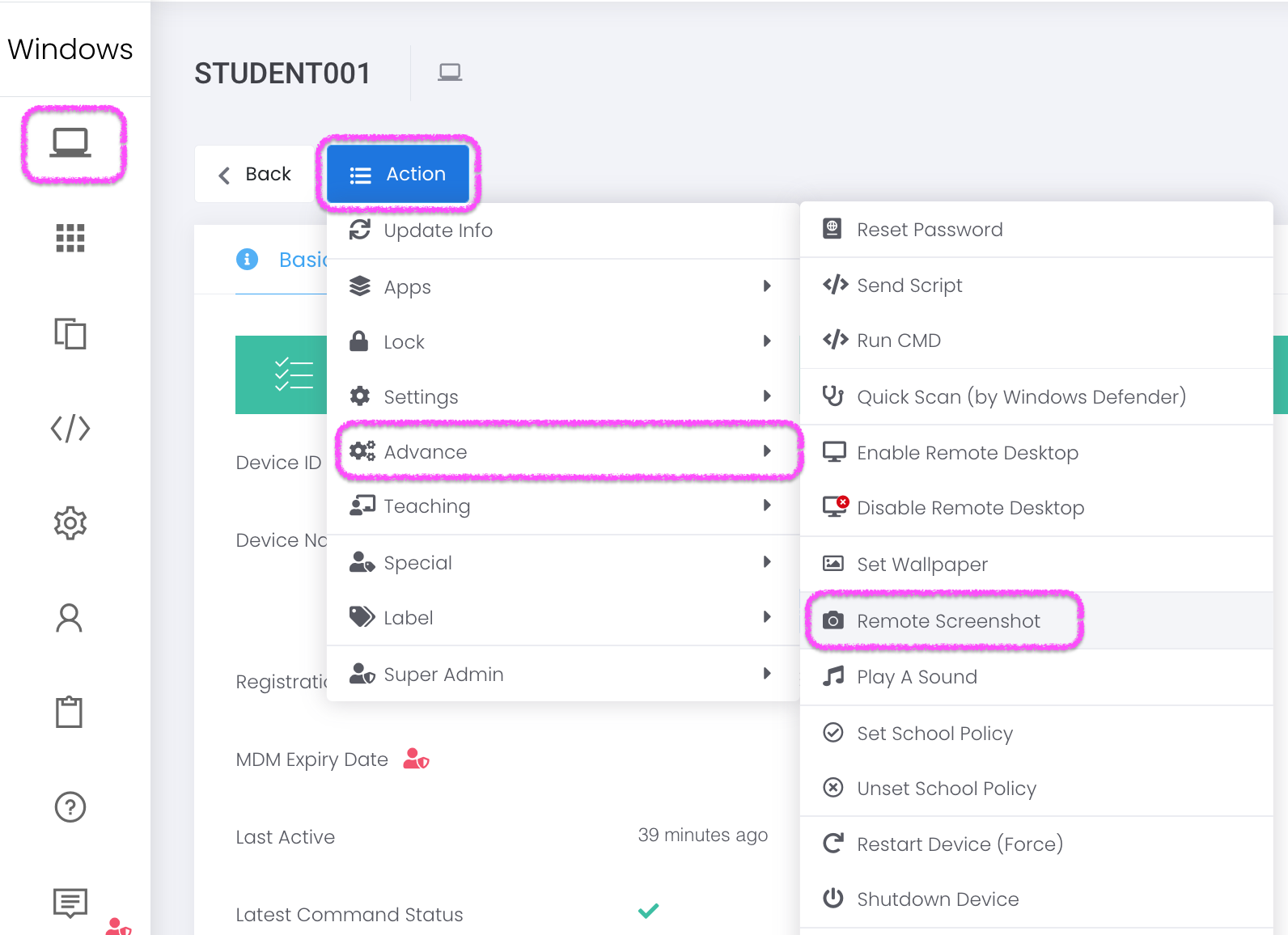Screen dimensions: 1288x935
Task: Click the Back button
Action: 254,174
